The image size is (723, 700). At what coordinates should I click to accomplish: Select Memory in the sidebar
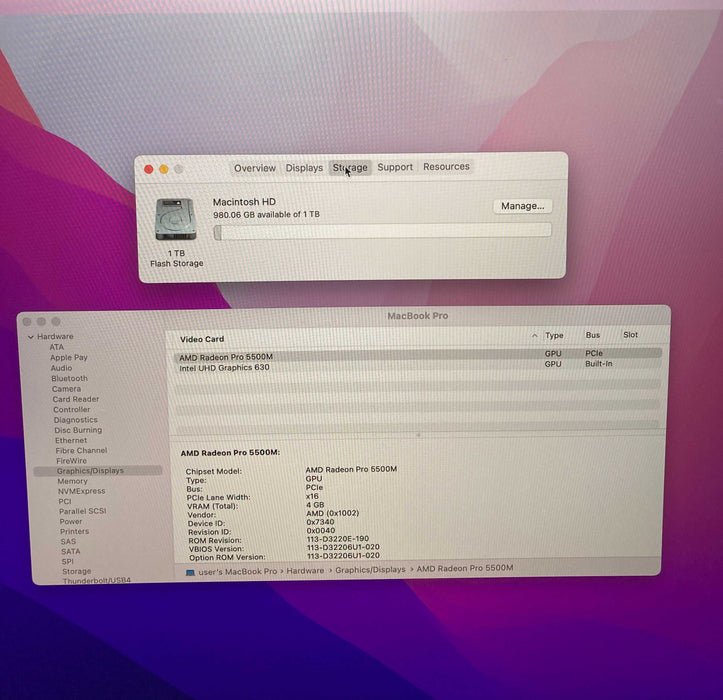[72, 481]
